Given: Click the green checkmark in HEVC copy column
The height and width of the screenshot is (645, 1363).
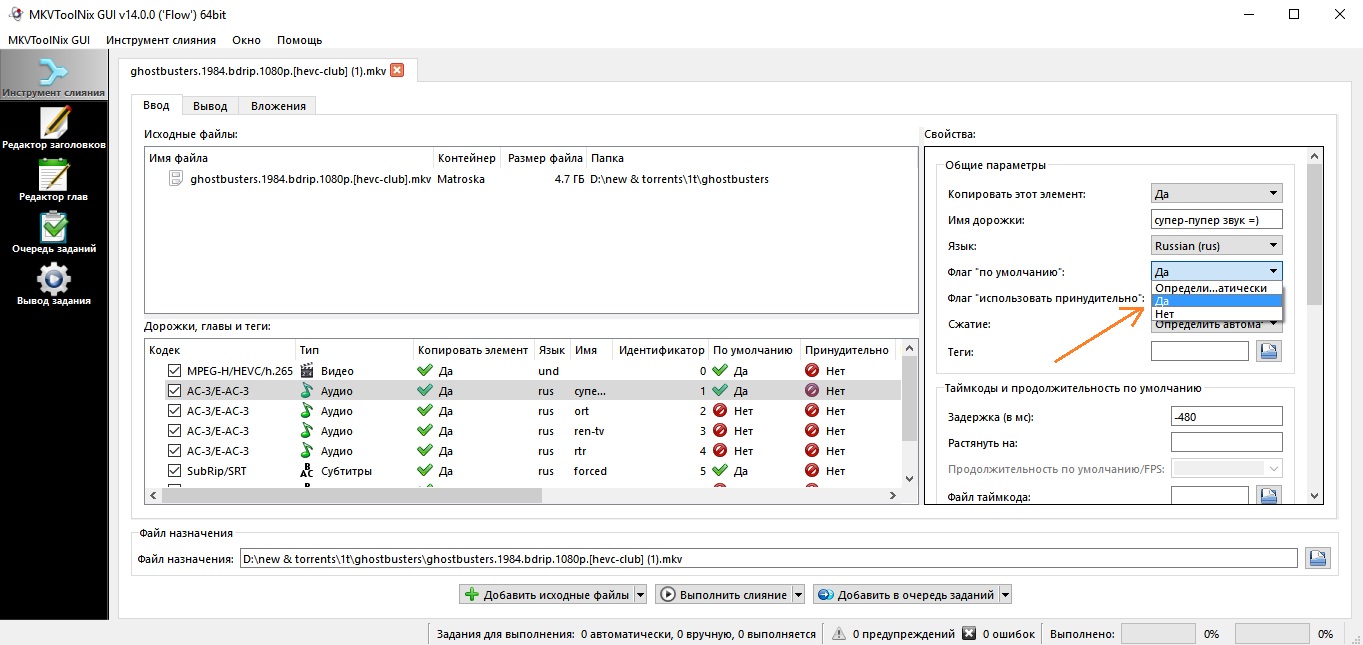Looking at the screenshot, I should coord(426,371).
